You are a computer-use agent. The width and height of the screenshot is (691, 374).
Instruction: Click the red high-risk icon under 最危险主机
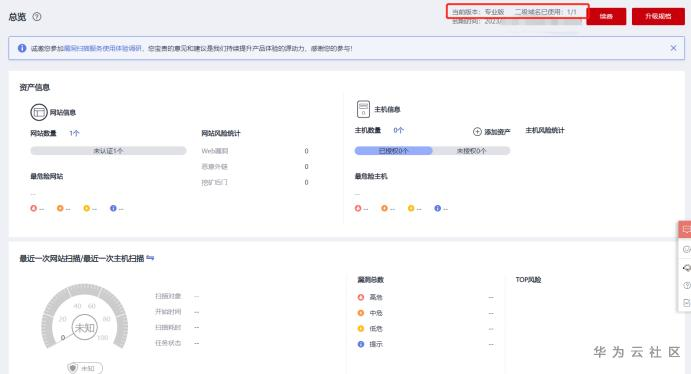[358, 208]
